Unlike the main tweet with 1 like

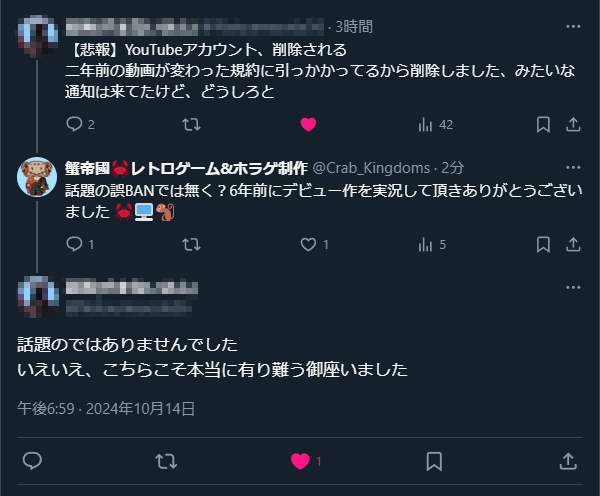tap(300, 461)
